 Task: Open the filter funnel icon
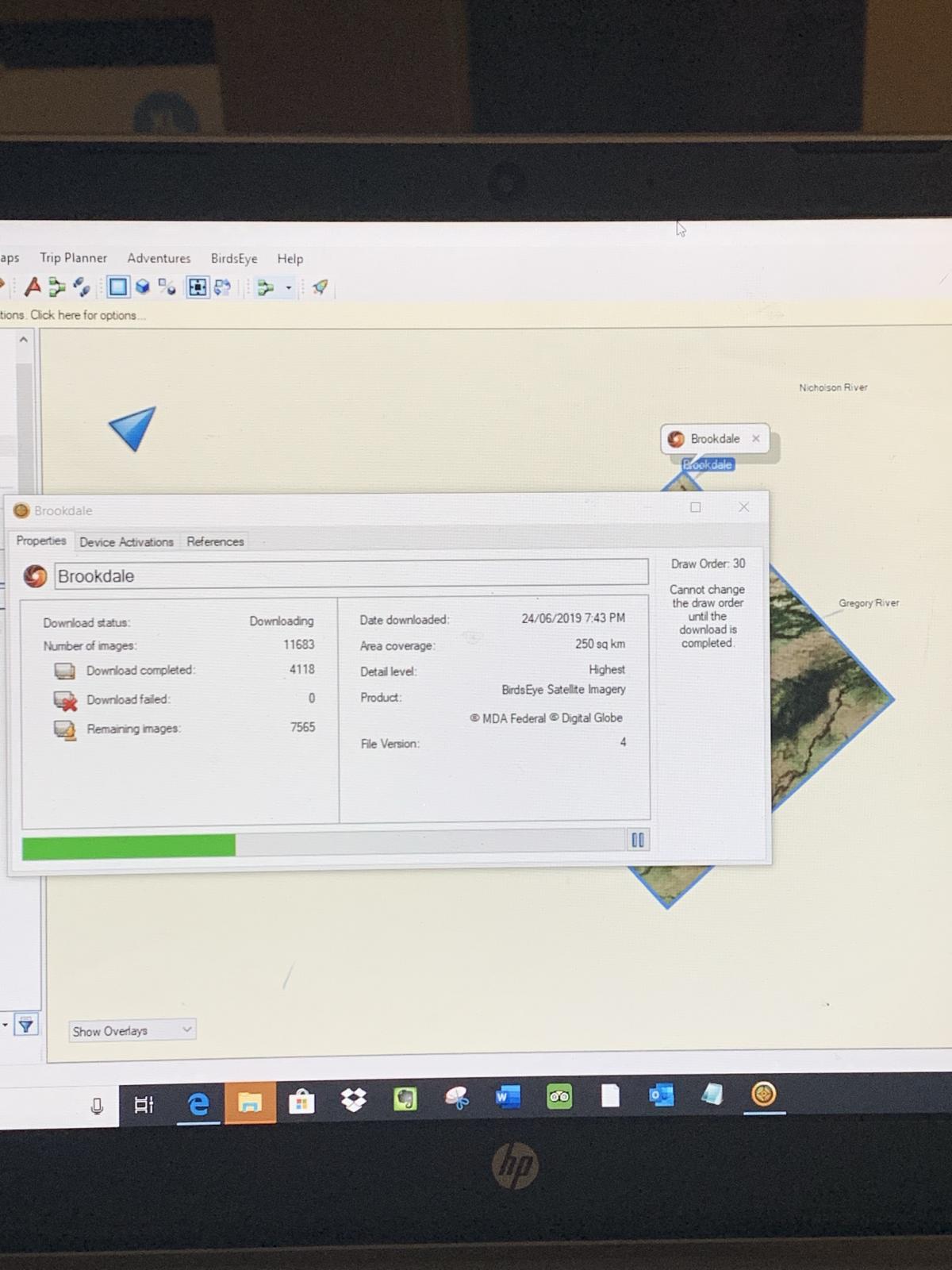[26, 1026]
